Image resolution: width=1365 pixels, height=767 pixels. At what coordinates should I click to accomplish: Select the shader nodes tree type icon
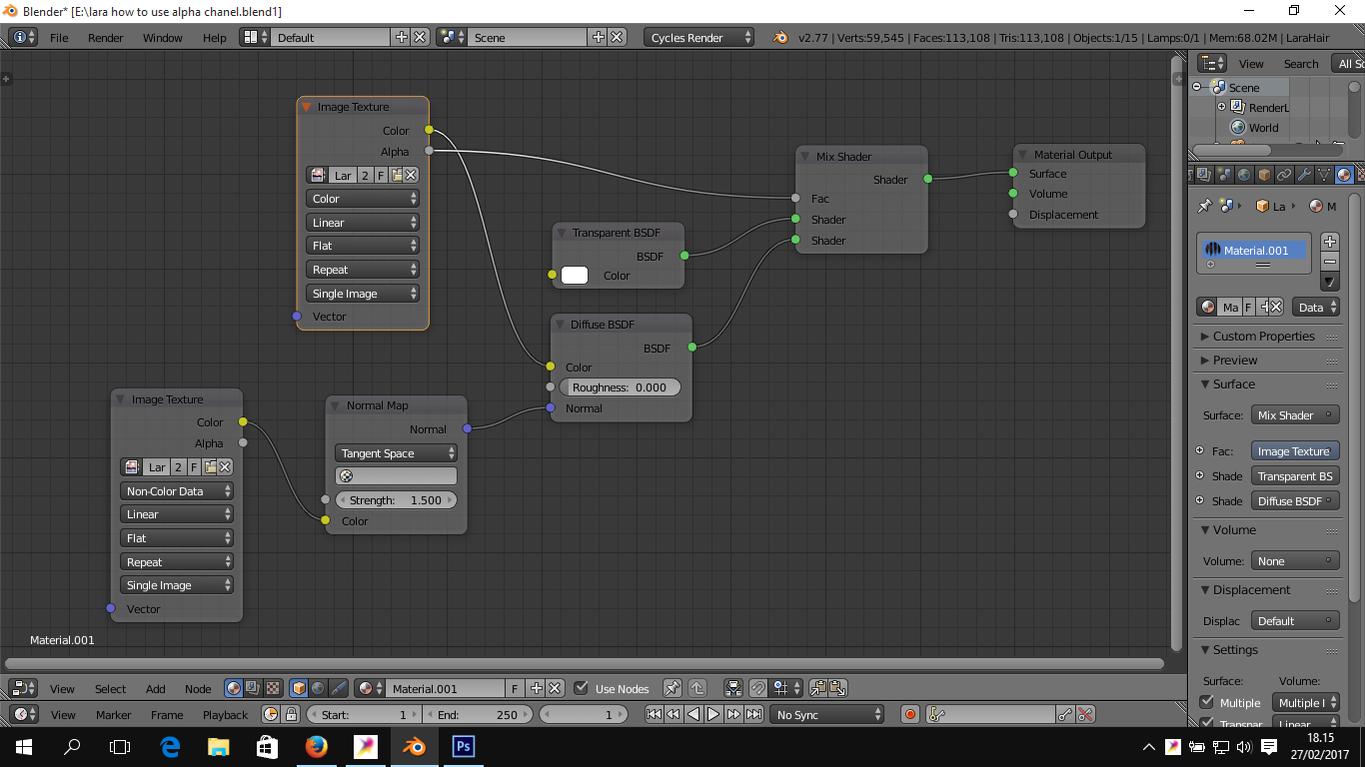point(233,688)
